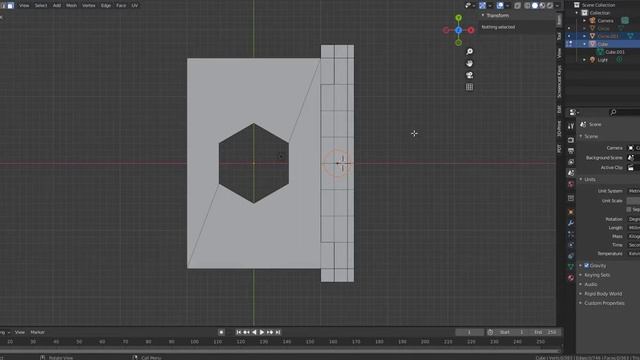640x360 pixels.
Task: Expand the Keying Sets panel
Action: point(581,275)
